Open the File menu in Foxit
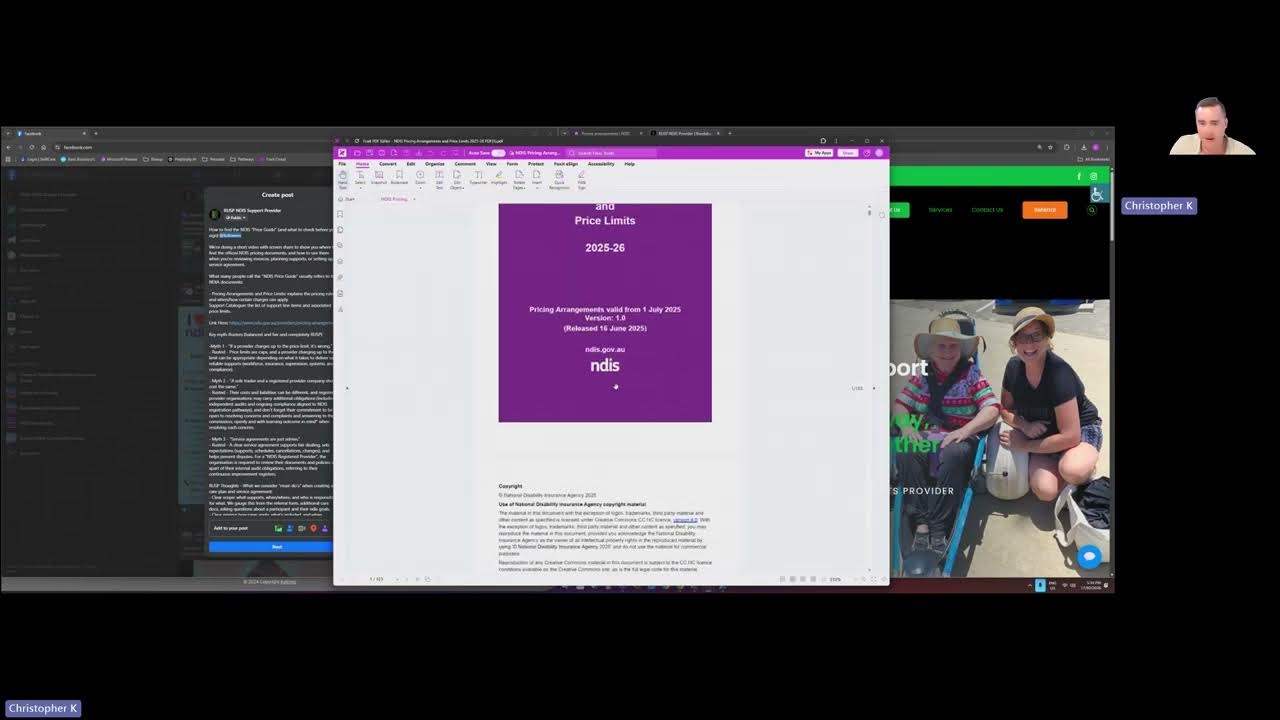This screenshot has height=720, width=1280. [x=342, y=164]
